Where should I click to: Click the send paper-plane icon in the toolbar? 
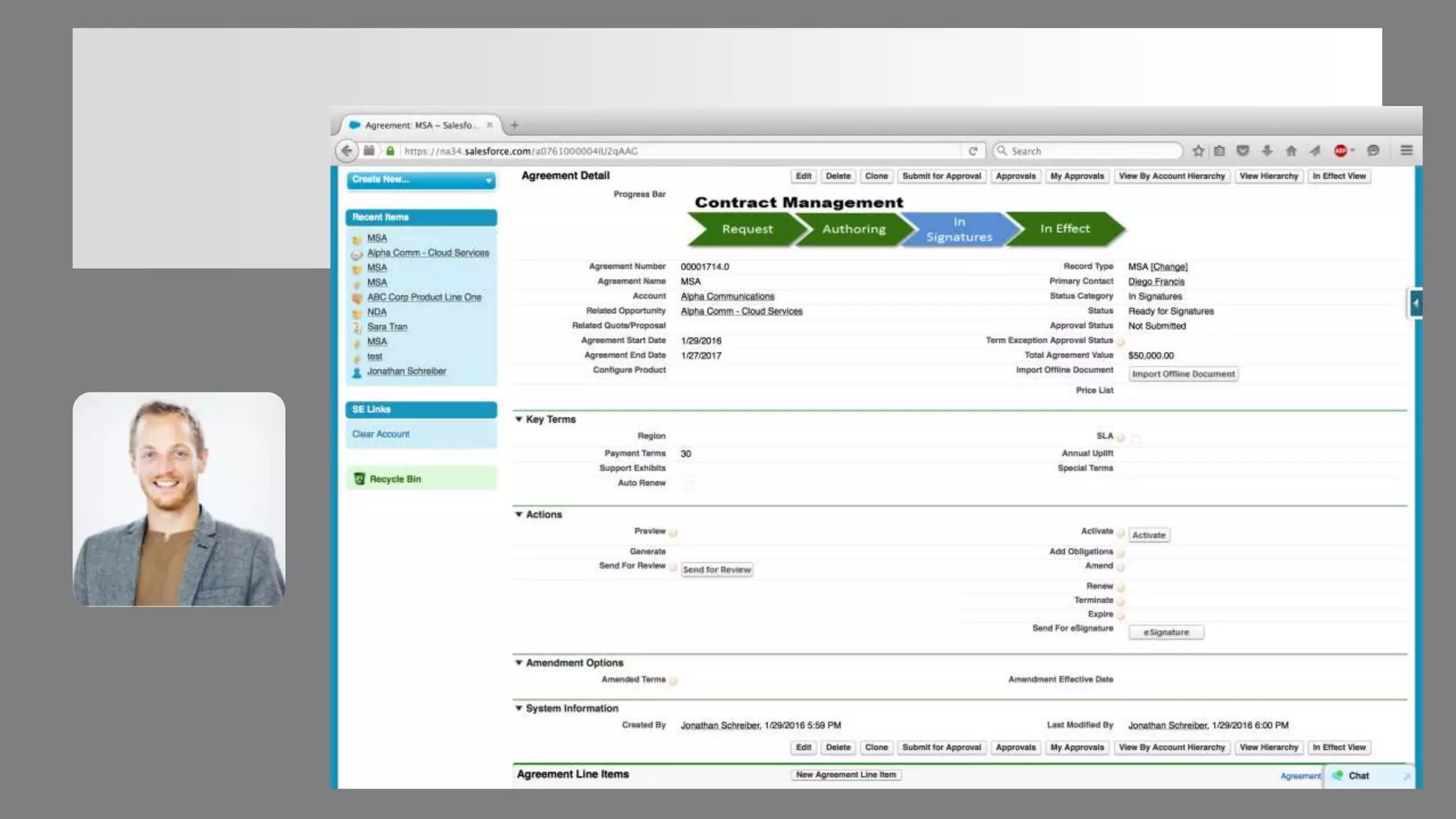(x=1315, y=151)
